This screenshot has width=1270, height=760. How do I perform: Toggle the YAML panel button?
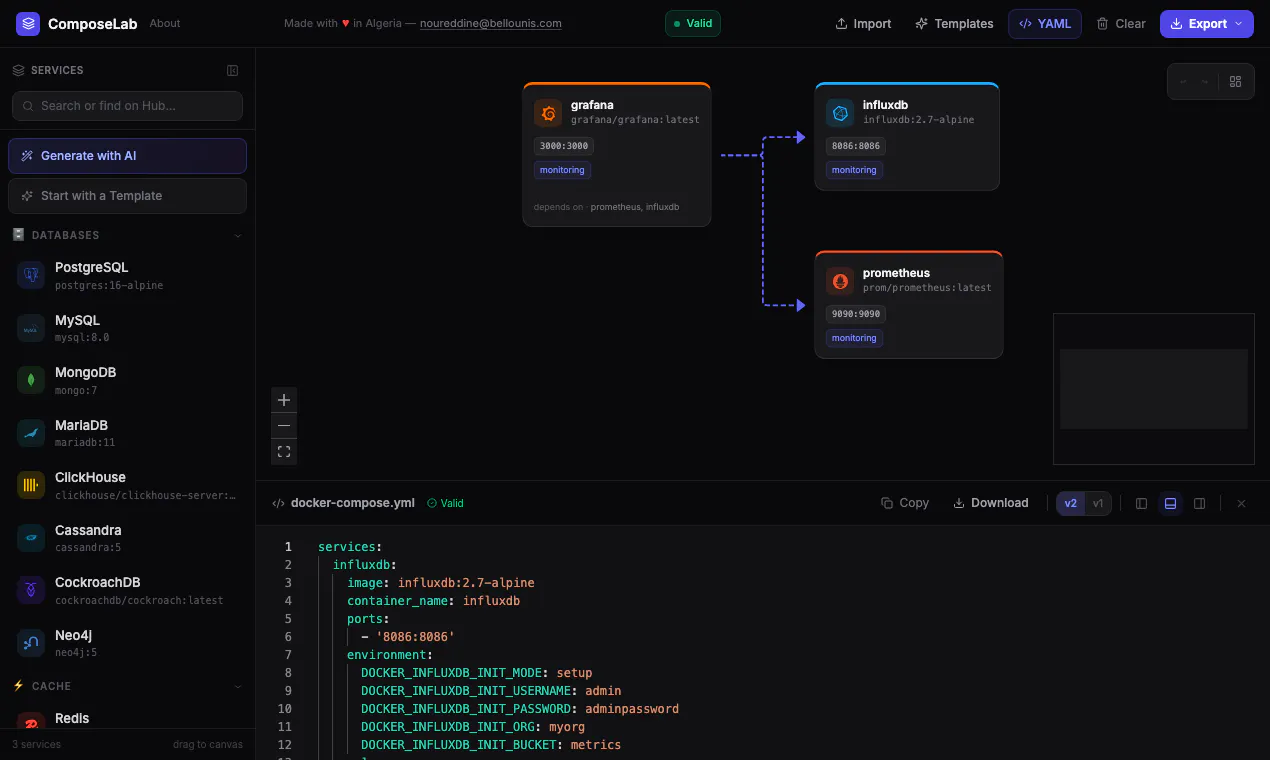click(x=1044, y=23)
